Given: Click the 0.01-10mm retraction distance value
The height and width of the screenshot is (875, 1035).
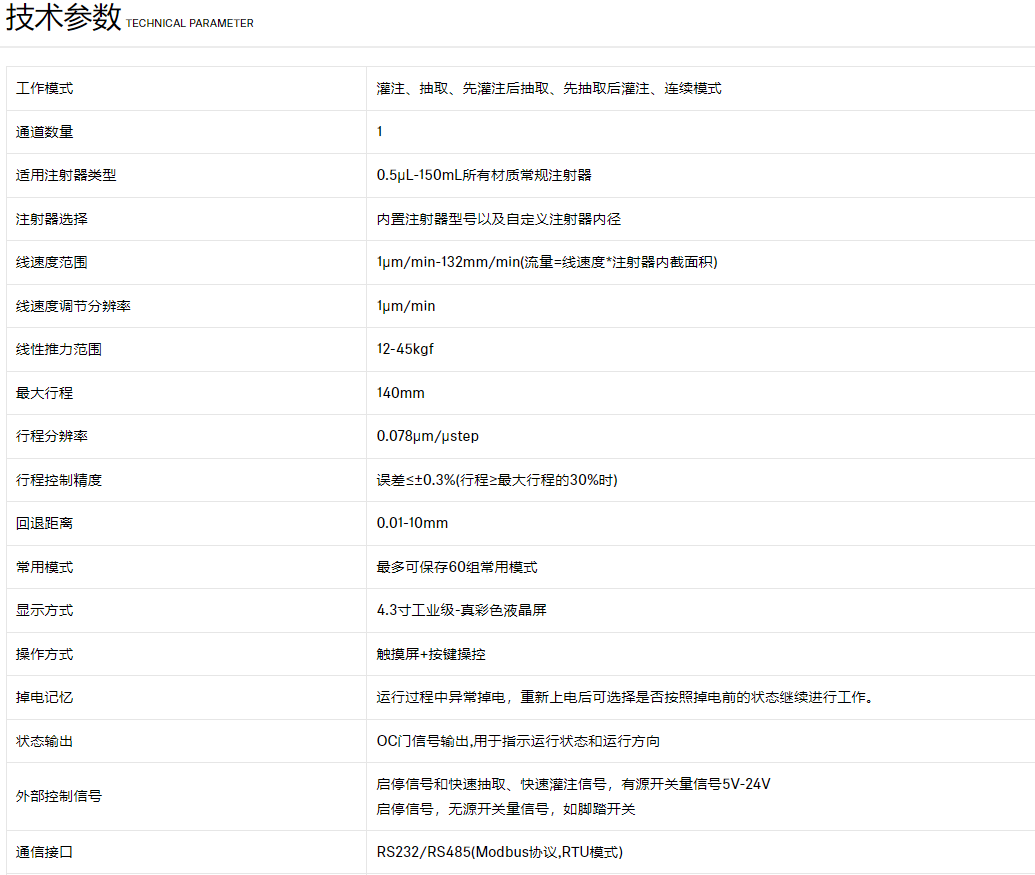Looking at the screenshot, I should pyautogui.click(x=412, y=523).
